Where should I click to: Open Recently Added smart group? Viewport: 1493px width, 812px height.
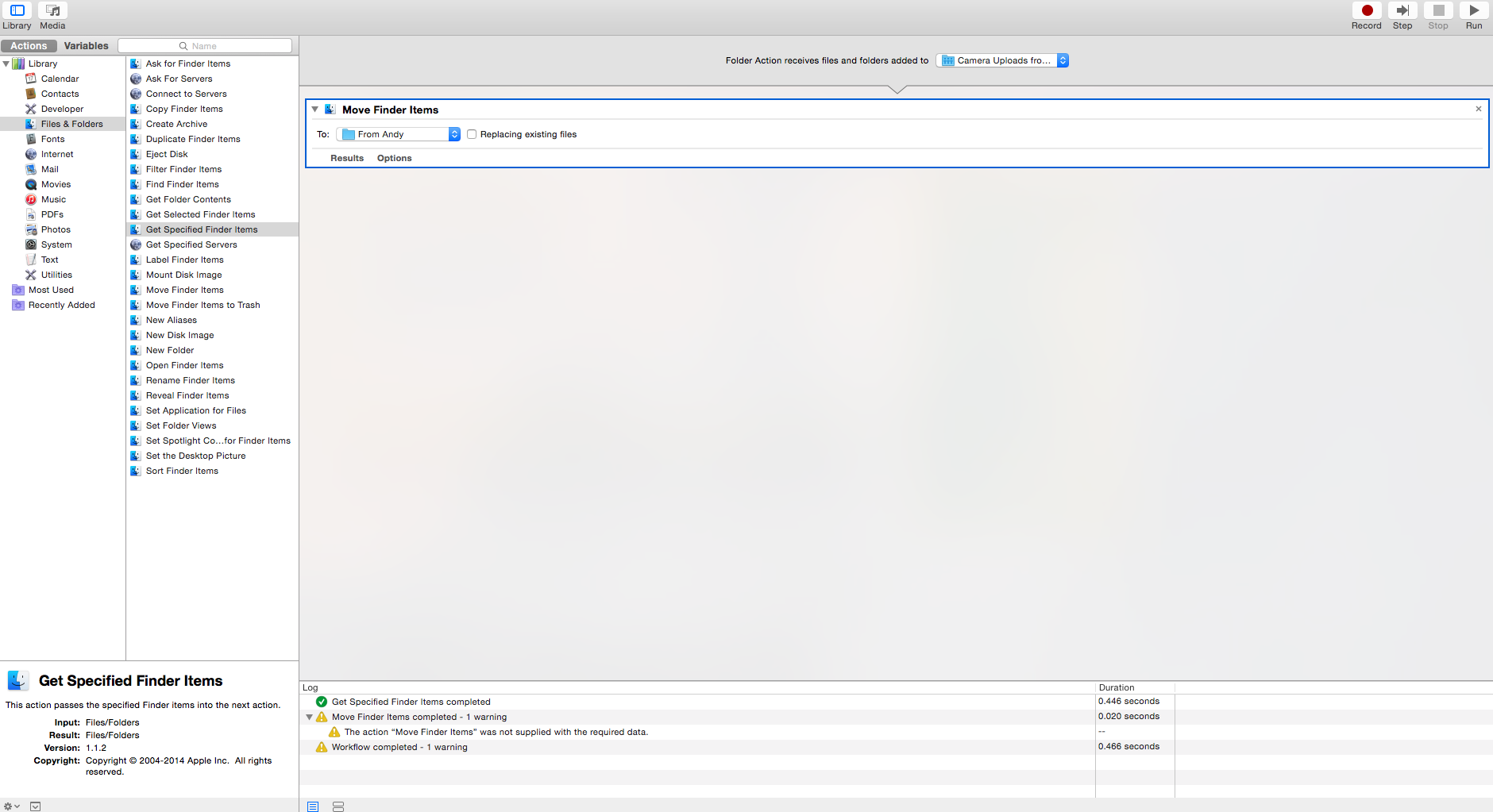point(61,305)
